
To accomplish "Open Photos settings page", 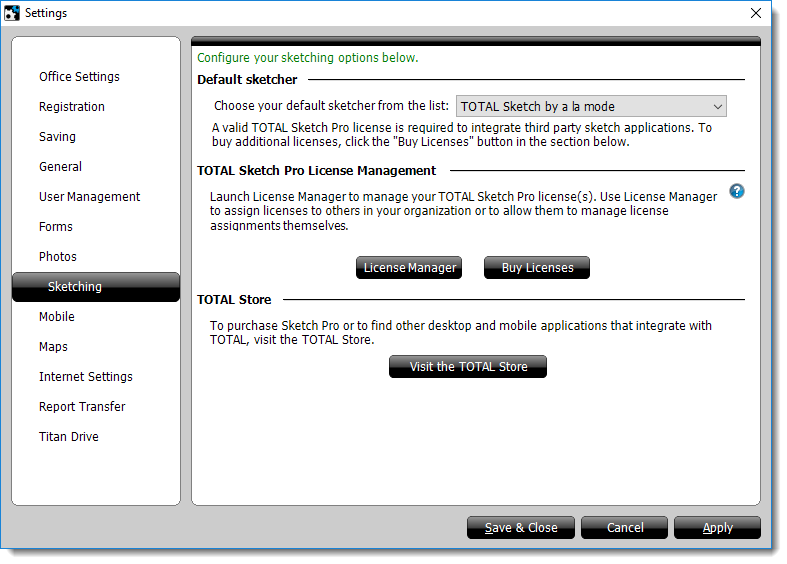I will click(x=58, y=257).
